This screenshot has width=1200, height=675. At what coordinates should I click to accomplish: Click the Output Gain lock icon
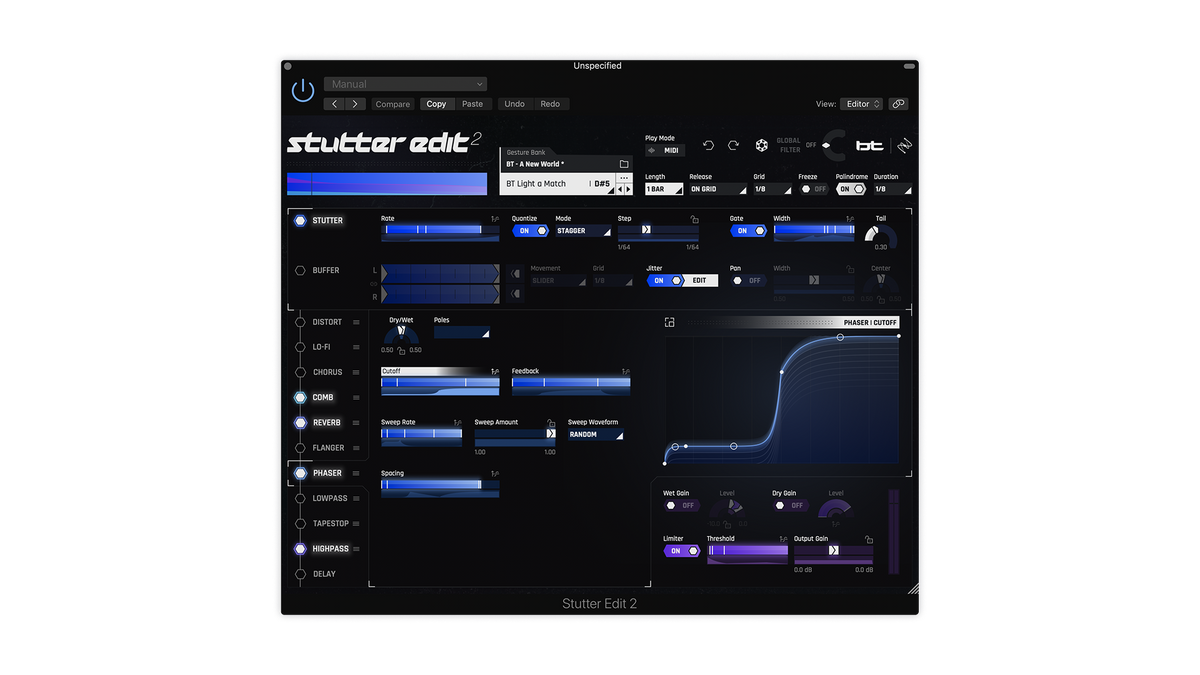[x=868, y=539]
